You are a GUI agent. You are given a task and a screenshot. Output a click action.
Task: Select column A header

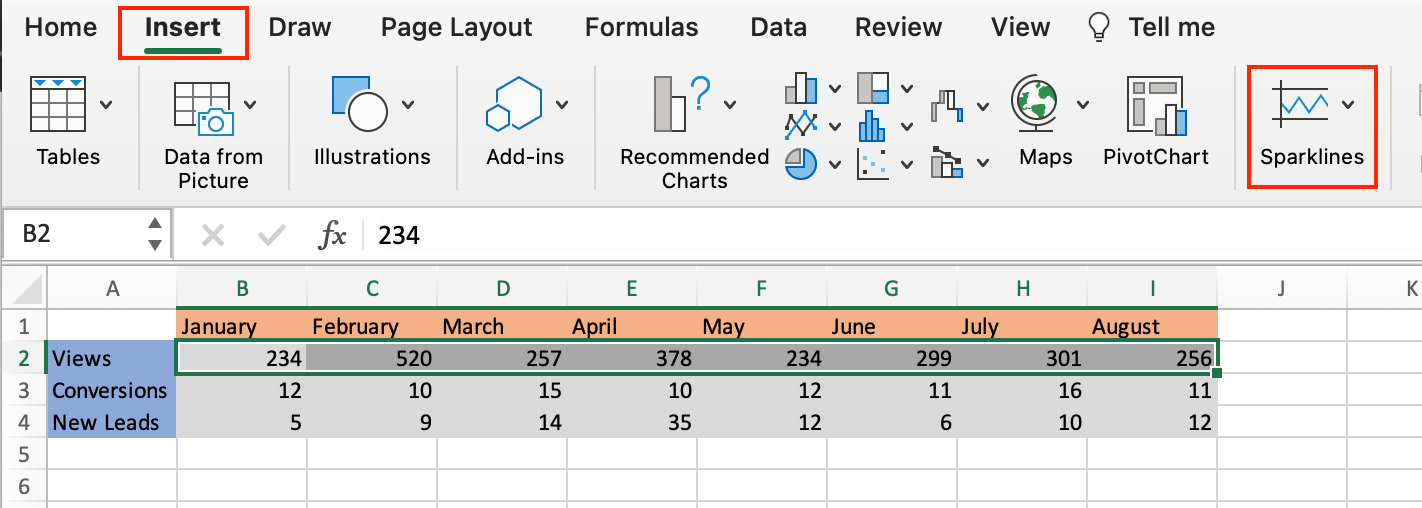(x=112, y=290)
